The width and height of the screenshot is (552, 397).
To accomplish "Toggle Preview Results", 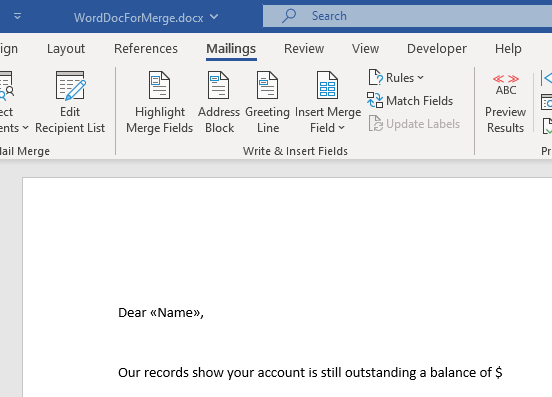I will tap(506, 103).
